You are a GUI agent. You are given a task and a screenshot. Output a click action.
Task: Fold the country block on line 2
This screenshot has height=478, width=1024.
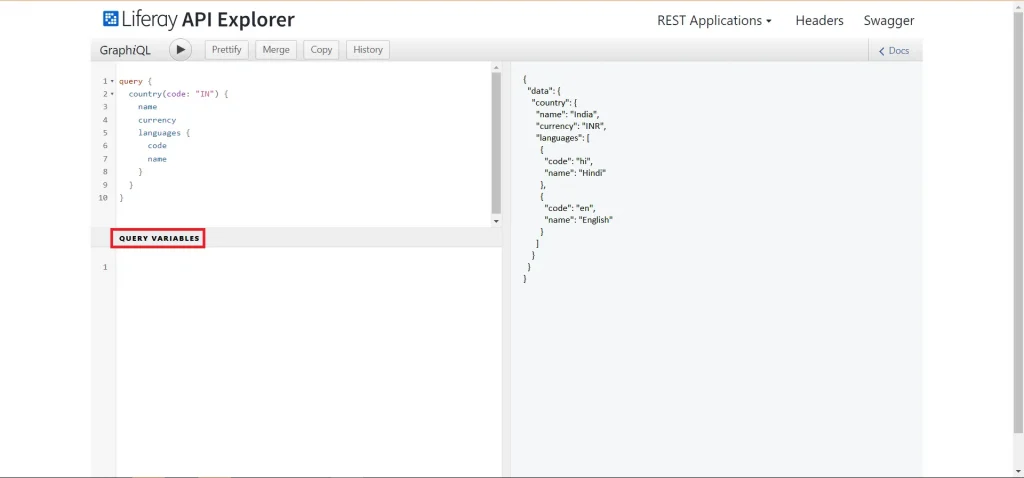pyautogui.click(x=112, y=94)
